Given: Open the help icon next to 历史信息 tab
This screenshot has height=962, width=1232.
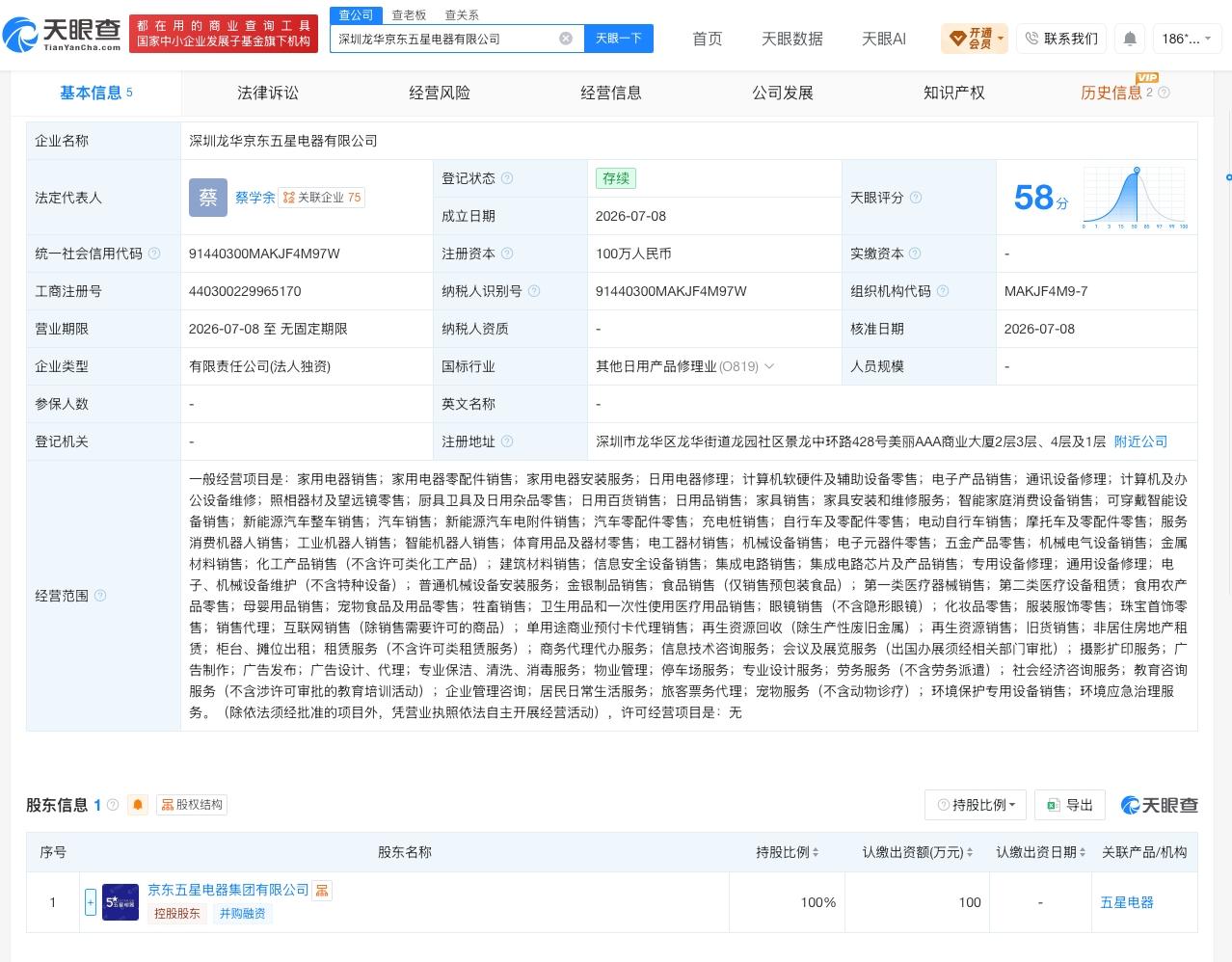Looking at the screenshot, I should [1164, 93].
